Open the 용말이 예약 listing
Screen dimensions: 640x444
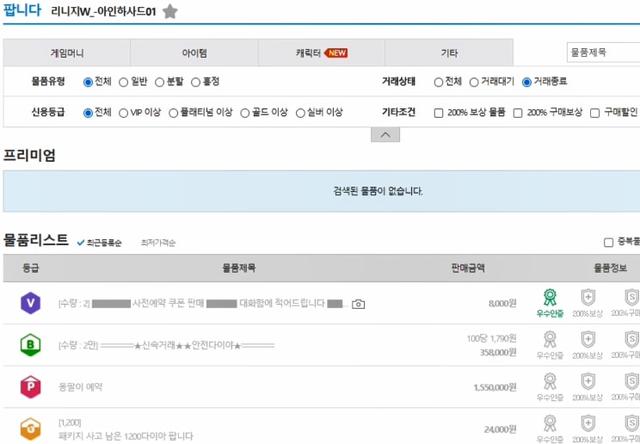[x=80, y=387]
